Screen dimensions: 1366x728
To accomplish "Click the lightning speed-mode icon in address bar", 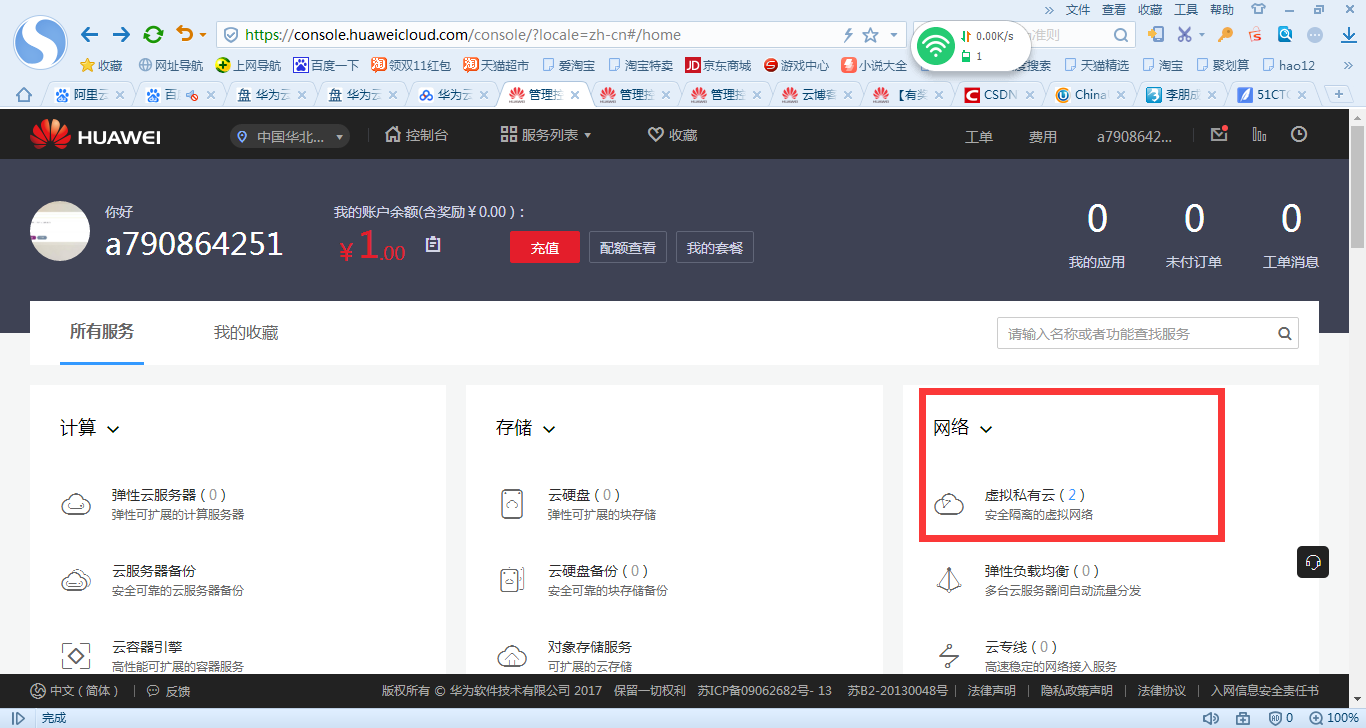I will click(848, 35).
